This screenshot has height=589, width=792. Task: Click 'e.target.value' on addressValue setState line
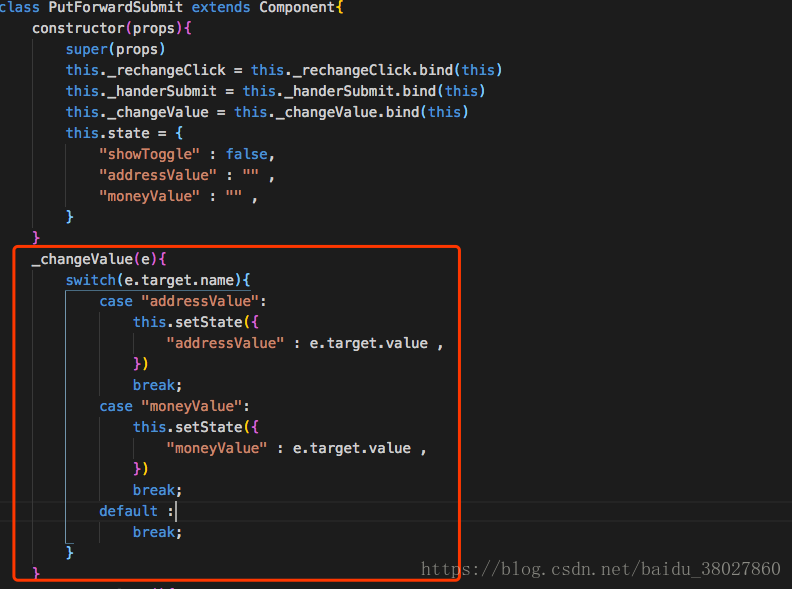click(x=369, y=343)
